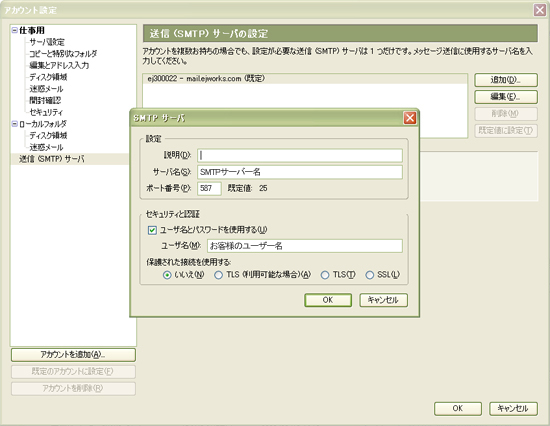Select TLS (利用可能な場合) radio option
The height and width of the screenshot is (426, 550).
coord(219,275)
